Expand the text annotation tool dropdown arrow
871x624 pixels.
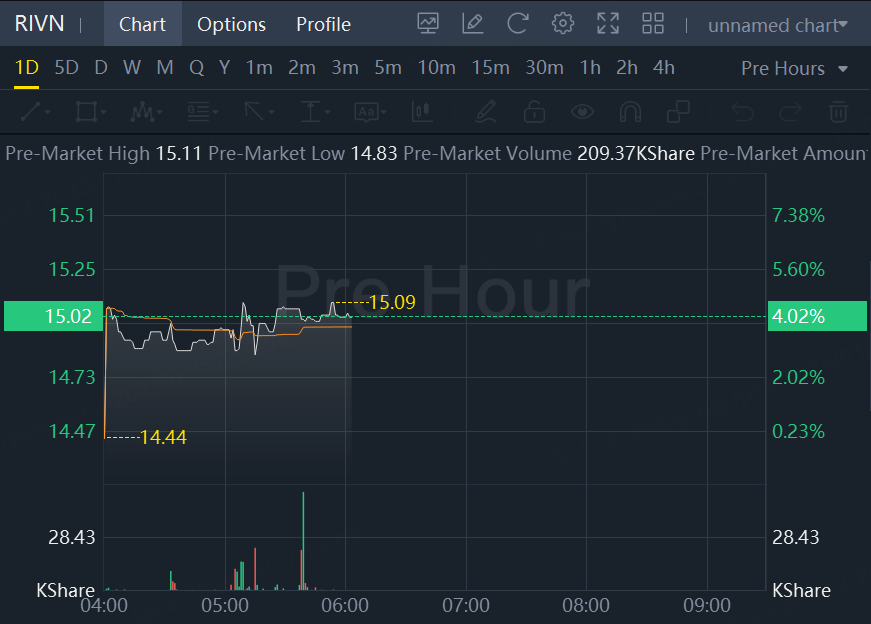384,112
